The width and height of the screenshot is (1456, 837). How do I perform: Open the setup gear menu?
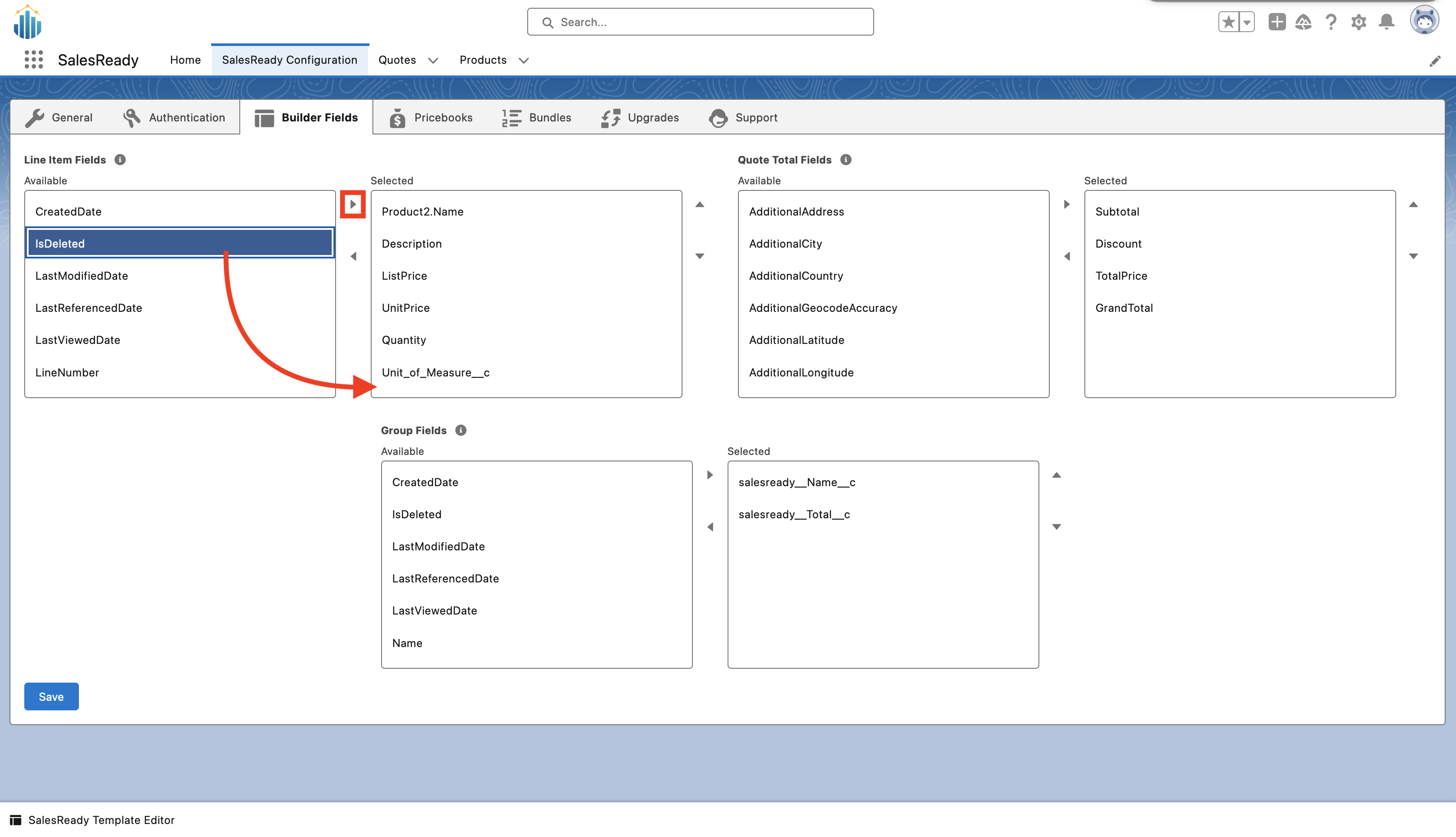pos(1358,22)
